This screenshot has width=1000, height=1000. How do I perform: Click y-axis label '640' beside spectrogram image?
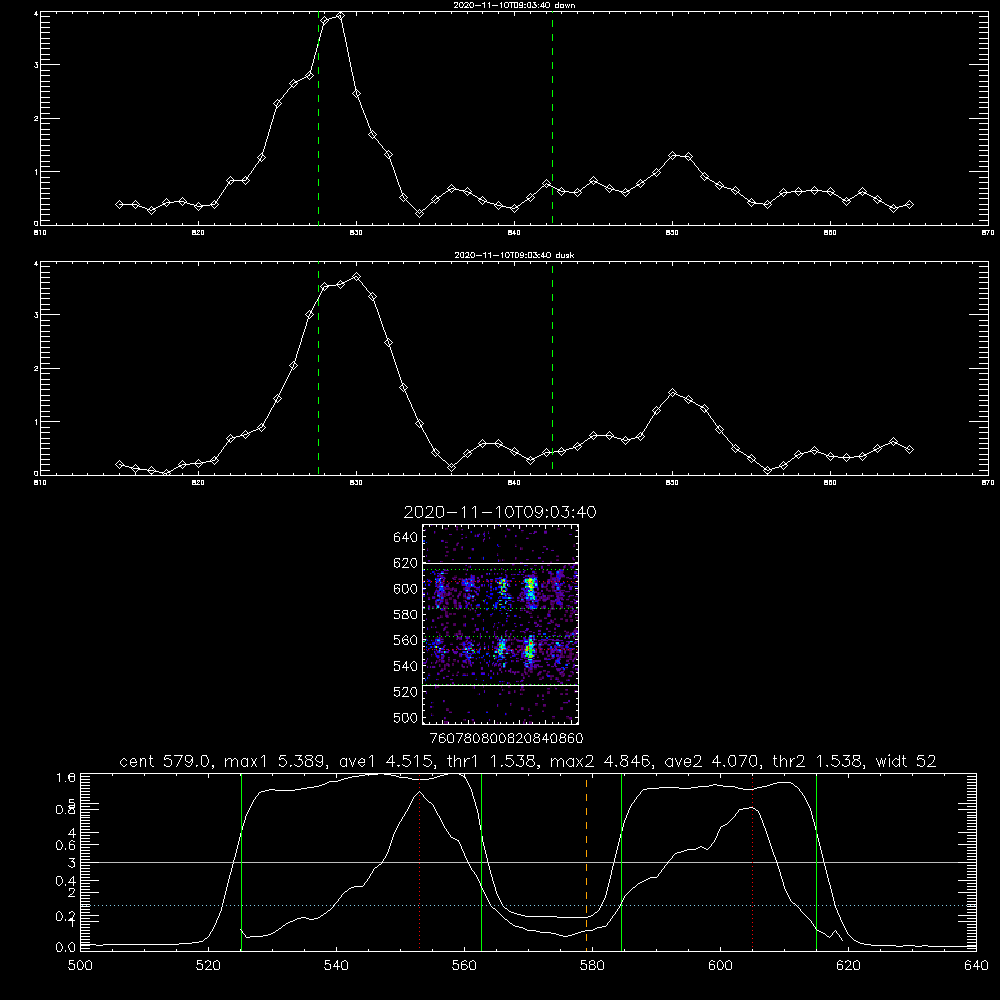pos(405,538)
